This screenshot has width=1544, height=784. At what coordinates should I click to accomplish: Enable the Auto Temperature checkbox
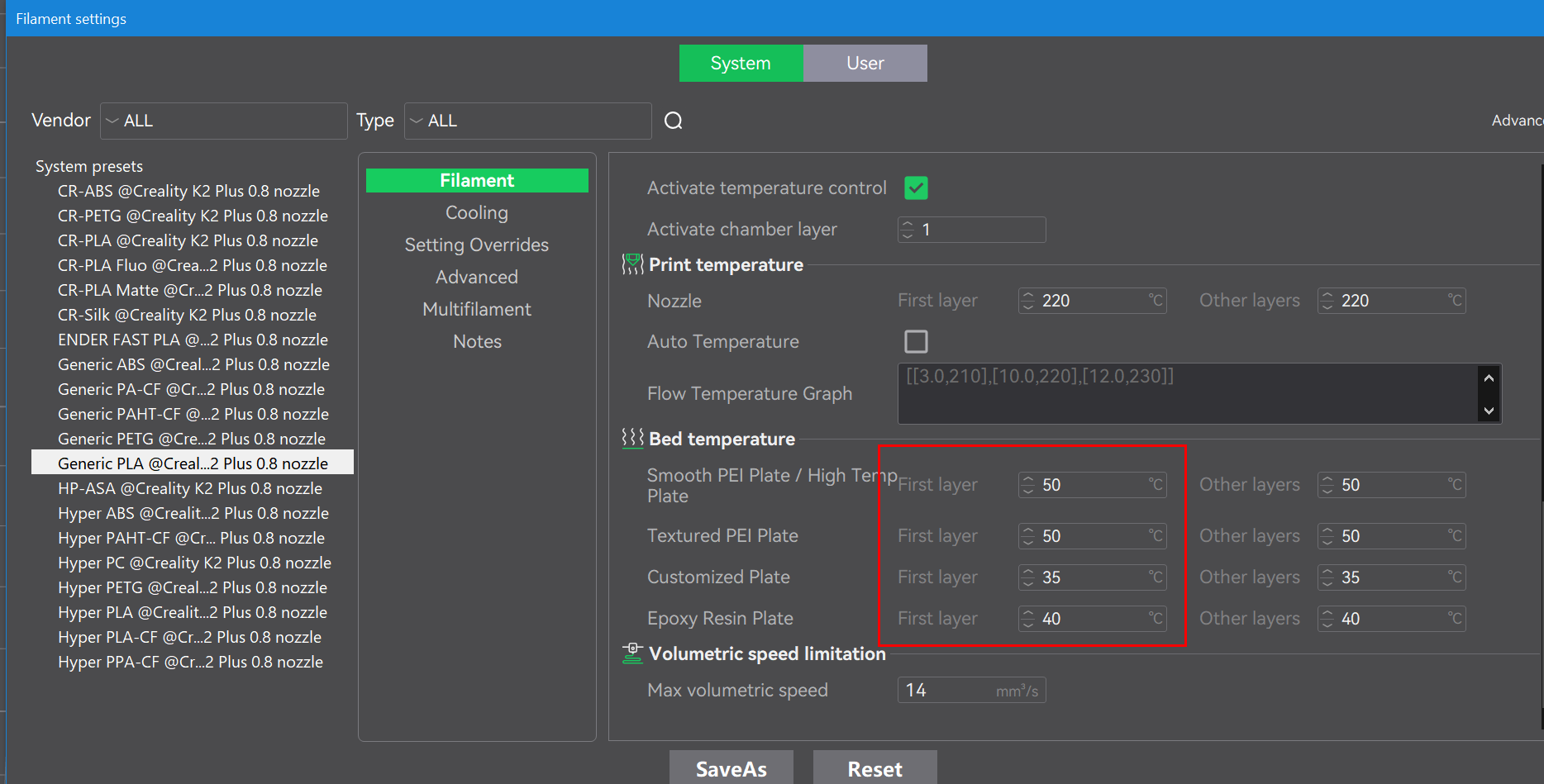tap(916, 341)
